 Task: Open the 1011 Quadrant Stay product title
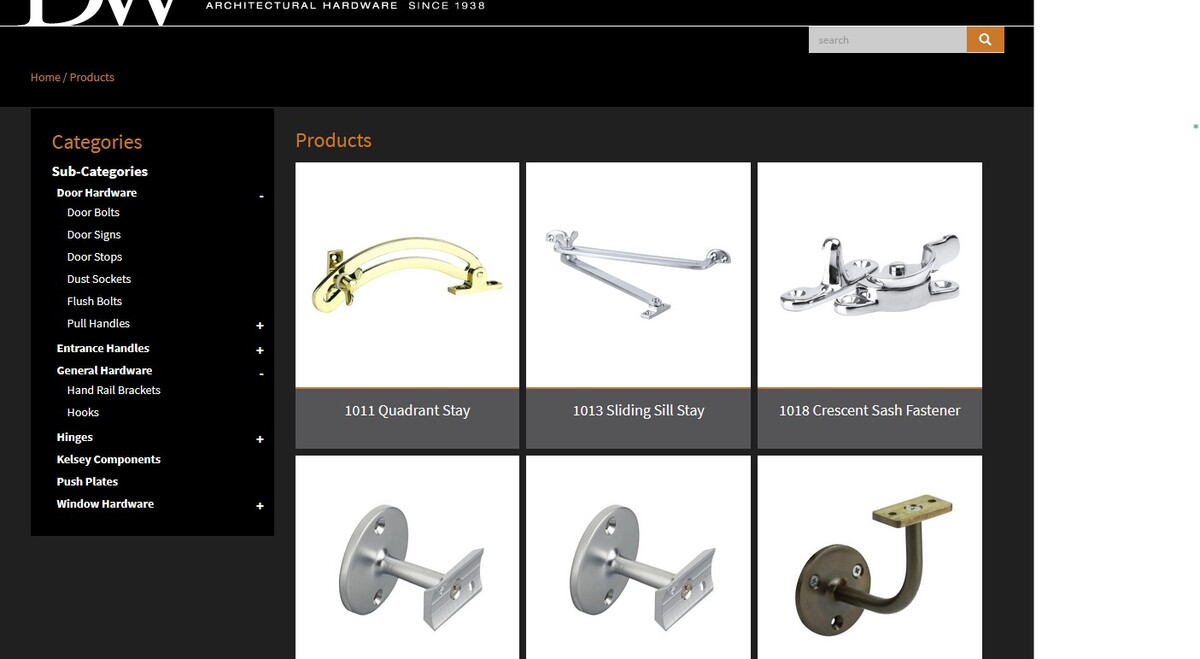click(407, 410)
